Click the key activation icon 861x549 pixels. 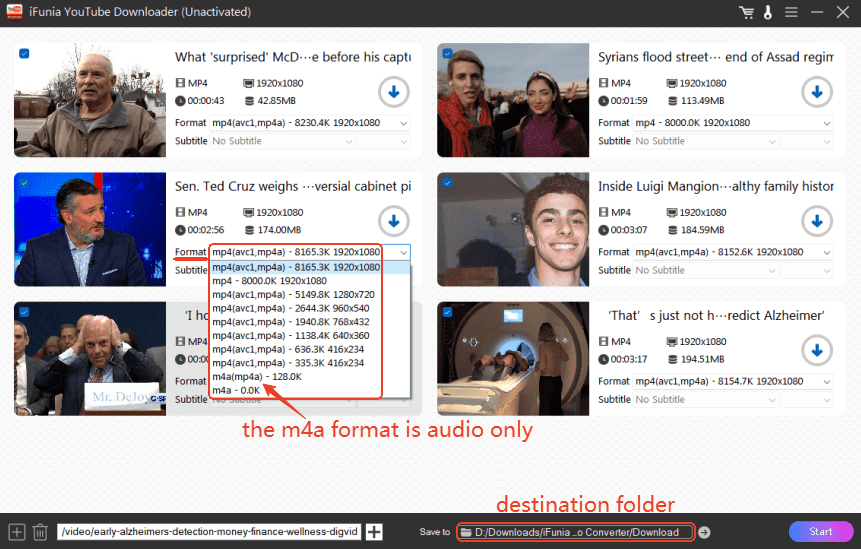[767, 13]
